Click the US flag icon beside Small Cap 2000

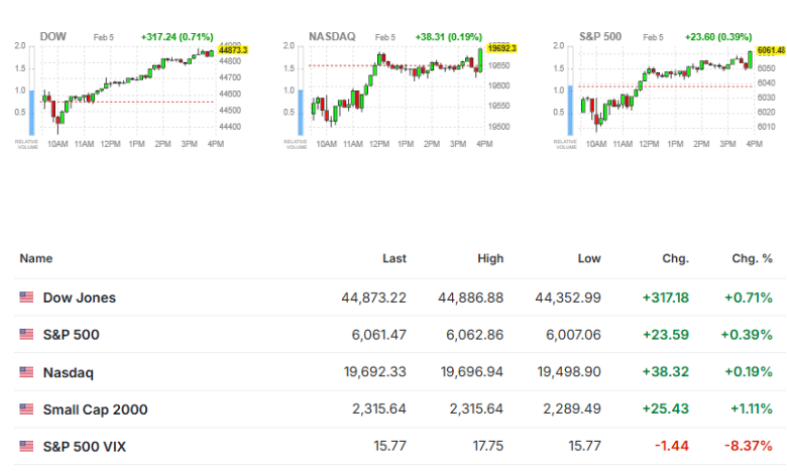click(27, 409)
